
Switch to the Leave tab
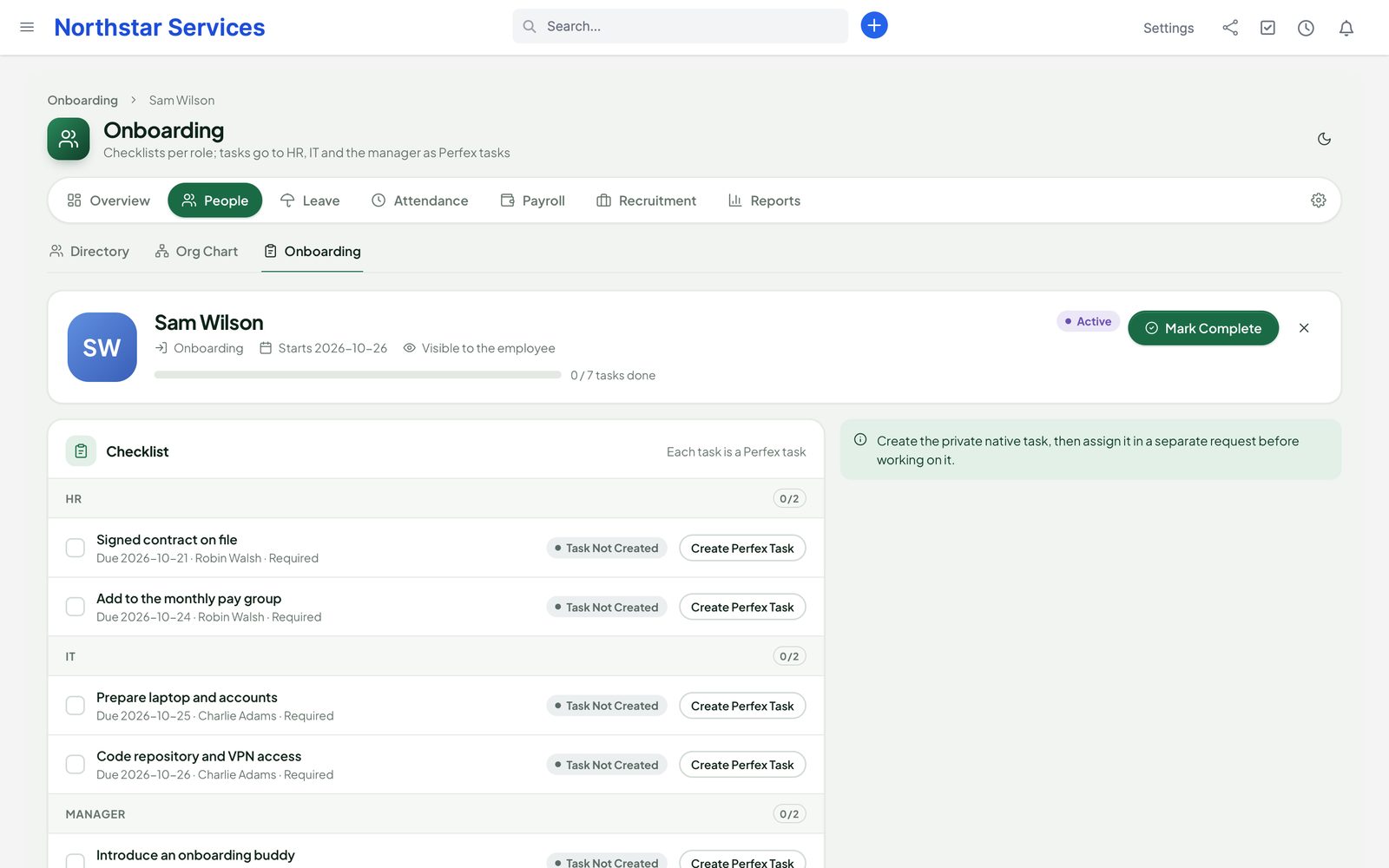310,201
